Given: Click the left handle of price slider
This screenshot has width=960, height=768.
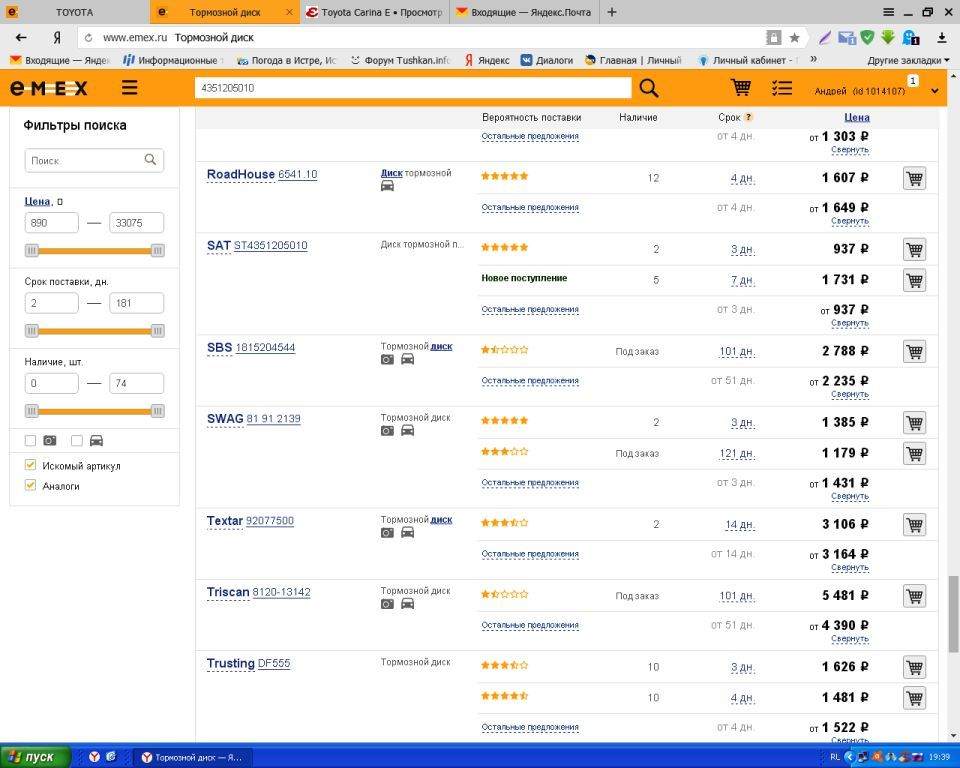Looking at the screenshot, I should pyautogui.click(x=32, y=250).
